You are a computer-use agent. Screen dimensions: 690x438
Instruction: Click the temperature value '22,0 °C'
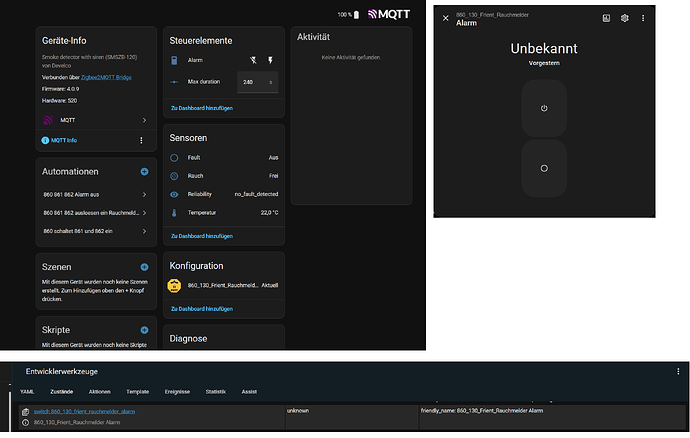[269, 213]
